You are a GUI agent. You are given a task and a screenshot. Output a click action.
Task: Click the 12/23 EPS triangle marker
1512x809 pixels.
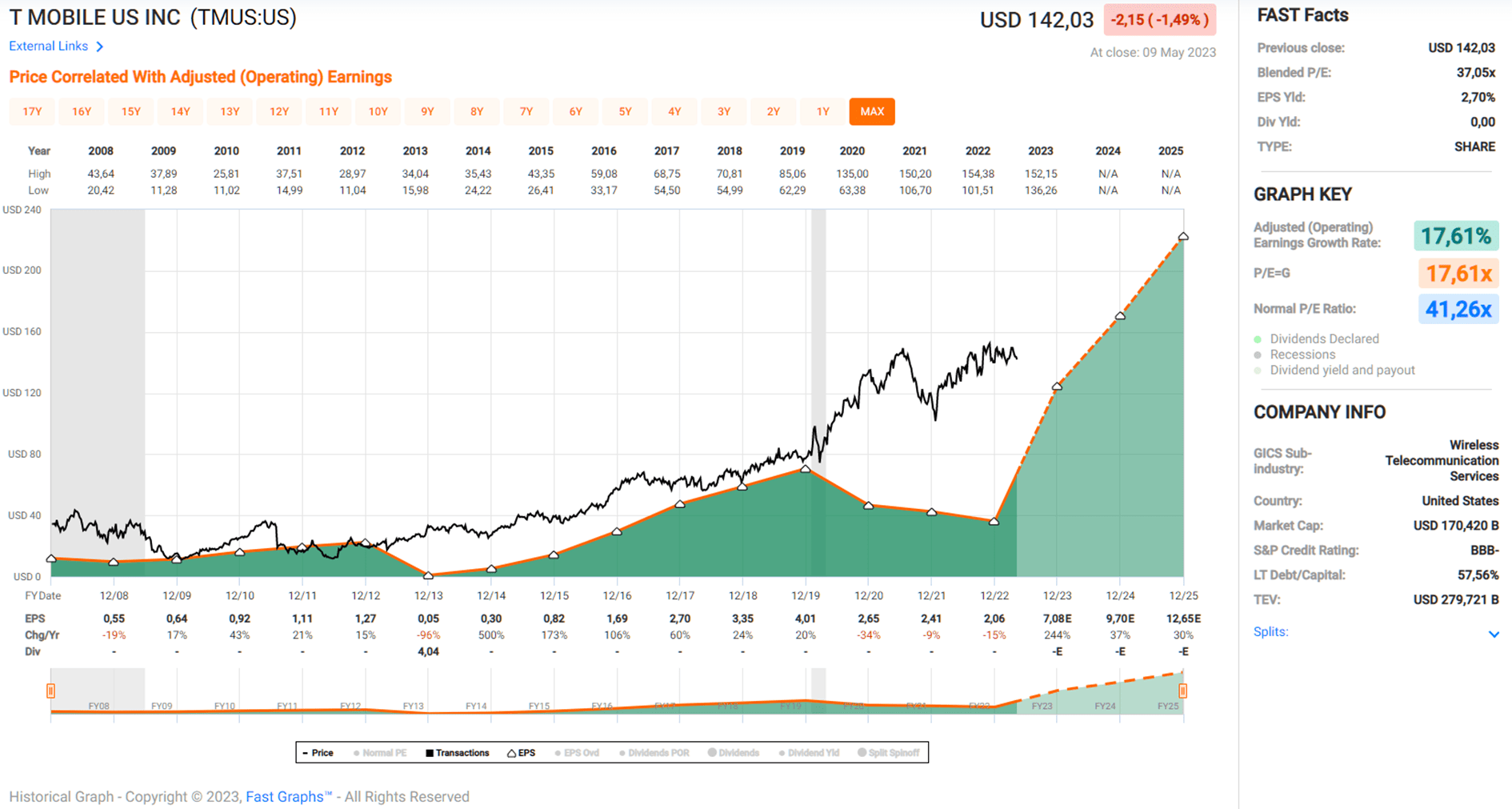1057,386
